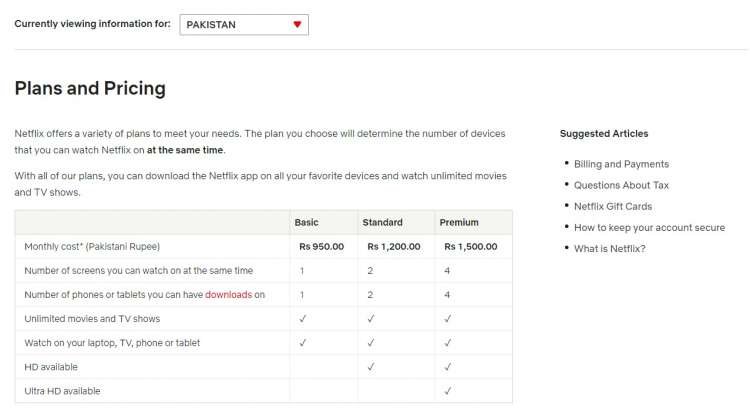The width and height of the screenshot is (750, 419).
Task: Open the Billing and Payments article
Action: click(621, 164)
